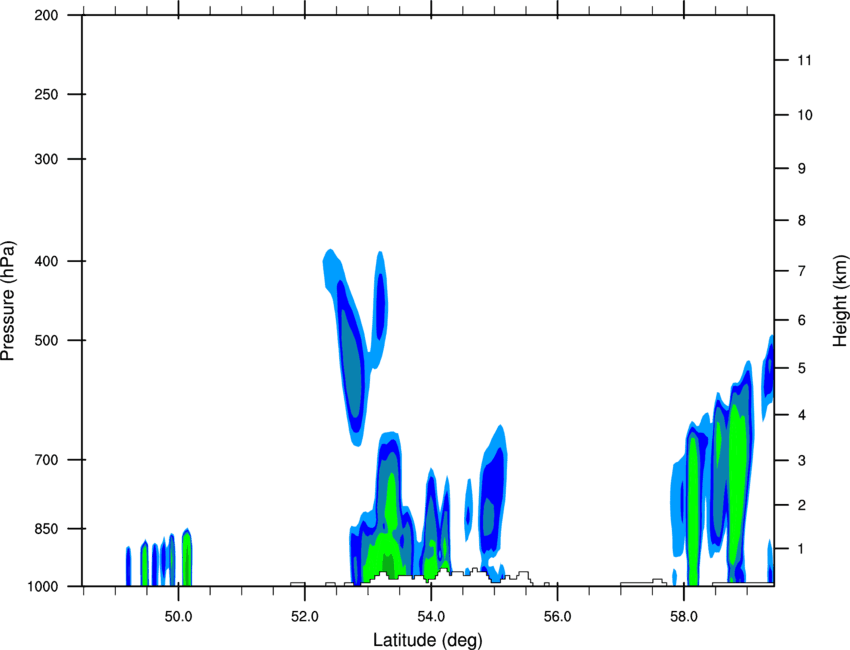The width and height of the screenshot is (850, 650).
Task: Click the 1 km height tick label
Action: (x=801, y=549)
